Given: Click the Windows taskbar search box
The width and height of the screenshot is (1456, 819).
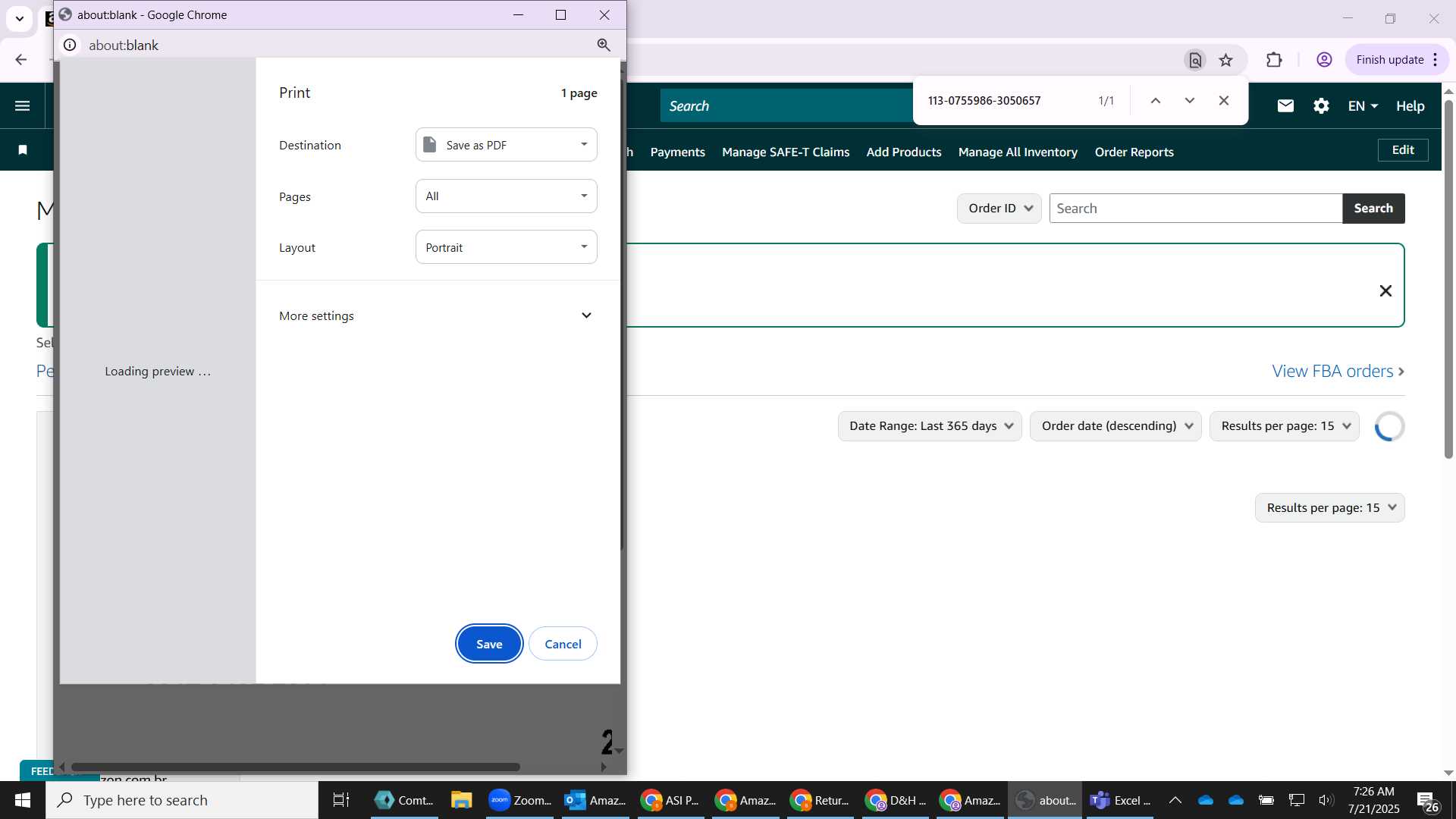Looking at the screenshot, I should click(182, 800).
